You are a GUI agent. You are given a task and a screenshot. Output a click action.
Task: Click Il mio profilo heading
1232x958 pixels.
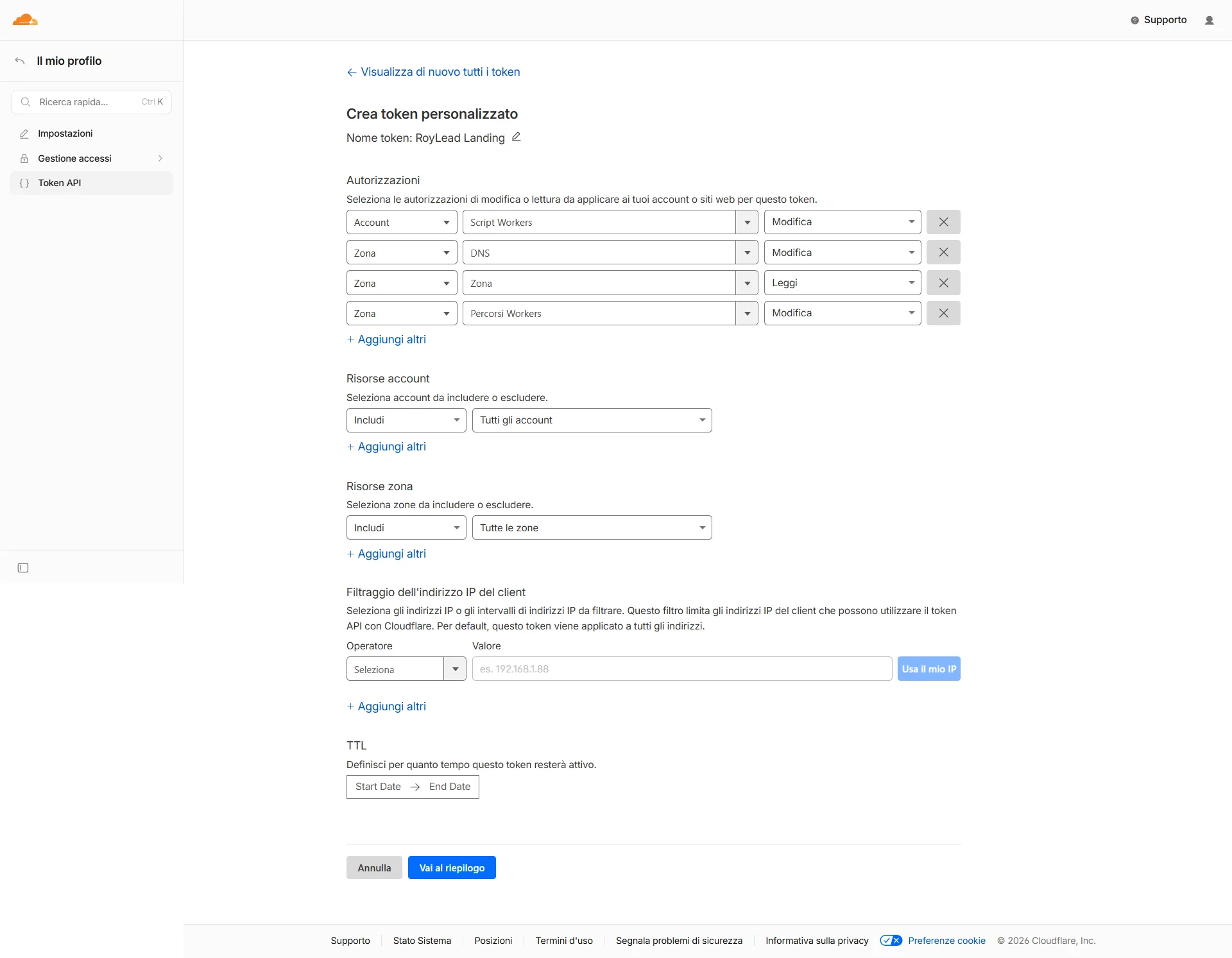tap(69, 61)
